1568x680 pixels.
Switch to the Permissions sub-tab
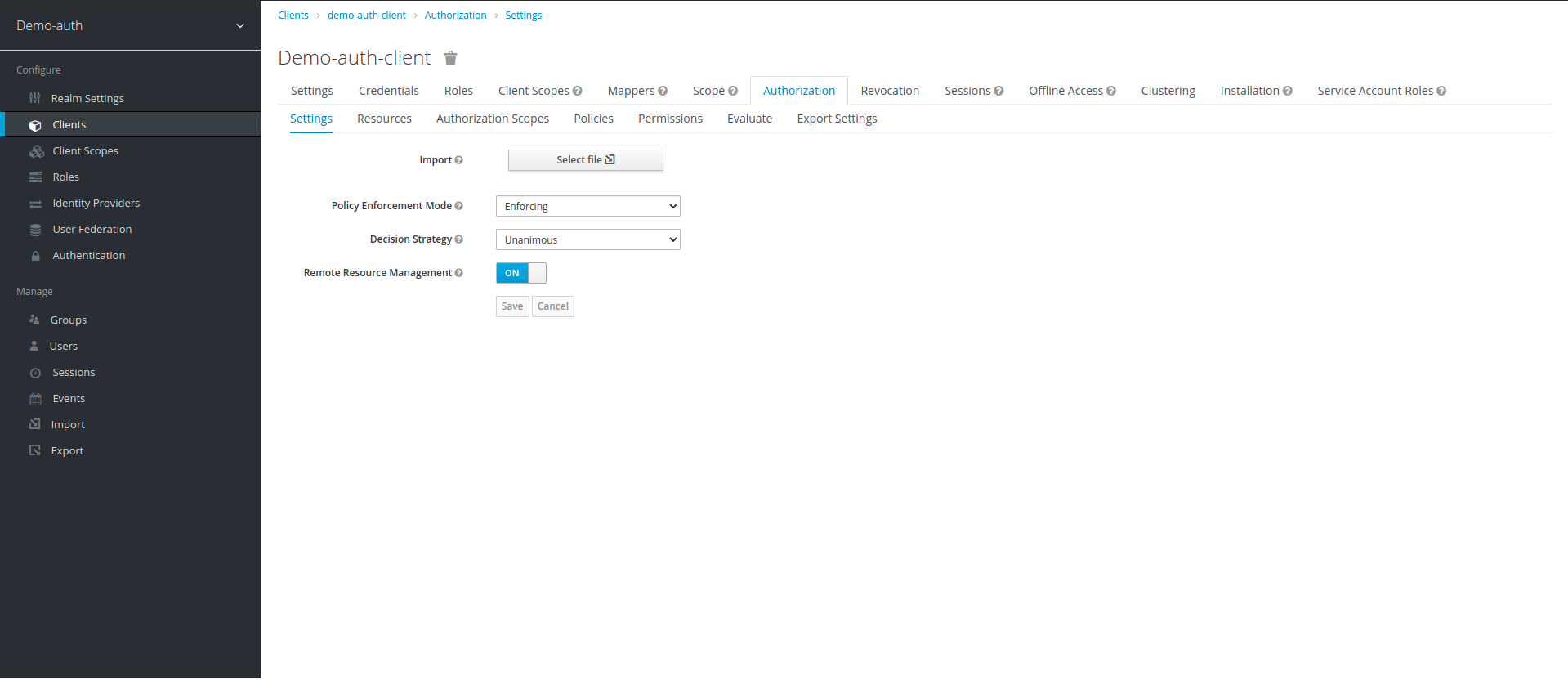[x=670, y=119]
